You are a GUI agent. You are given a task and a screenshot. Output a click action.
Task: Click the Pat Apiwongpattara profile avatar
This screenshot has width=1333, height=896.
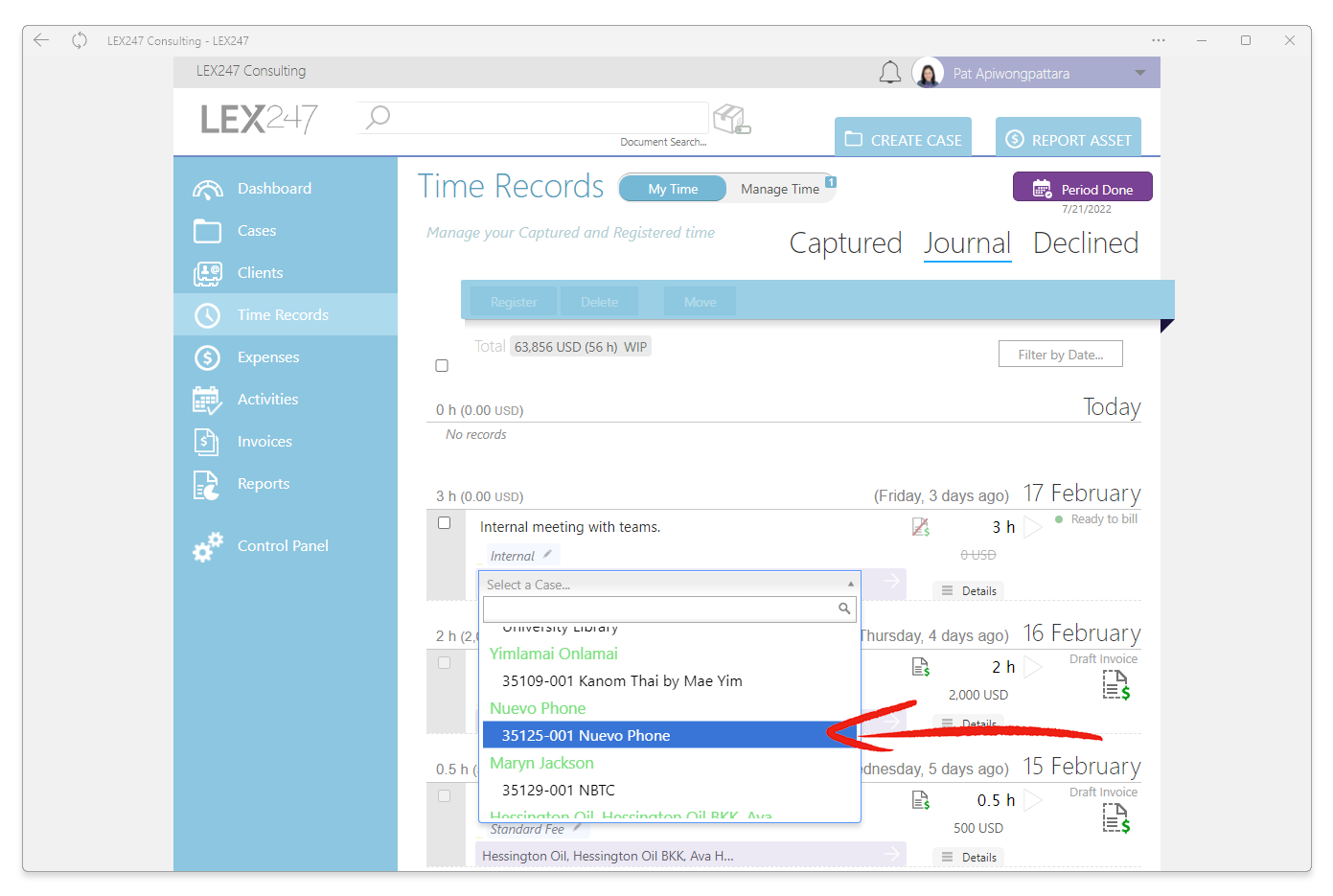(x=928, y=73)
